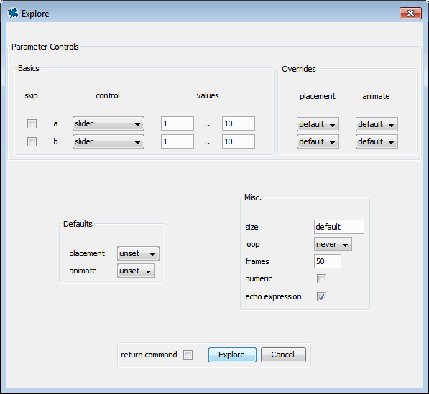Check the skip box for parameter a
Viewport: 429px width, 394px height.
click(32, 124)
